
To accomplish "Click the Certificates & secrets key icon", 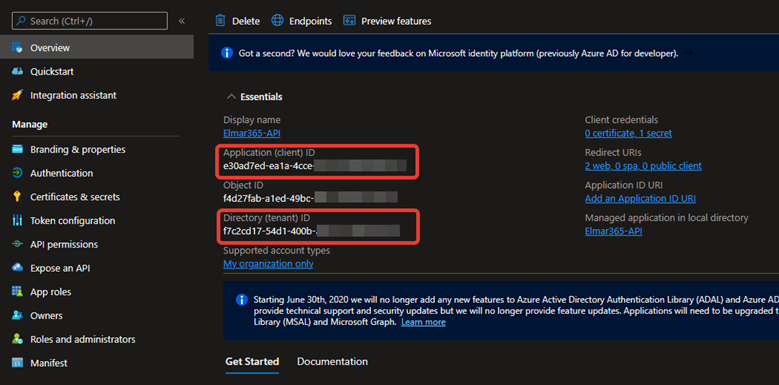I will coord(17,197).
